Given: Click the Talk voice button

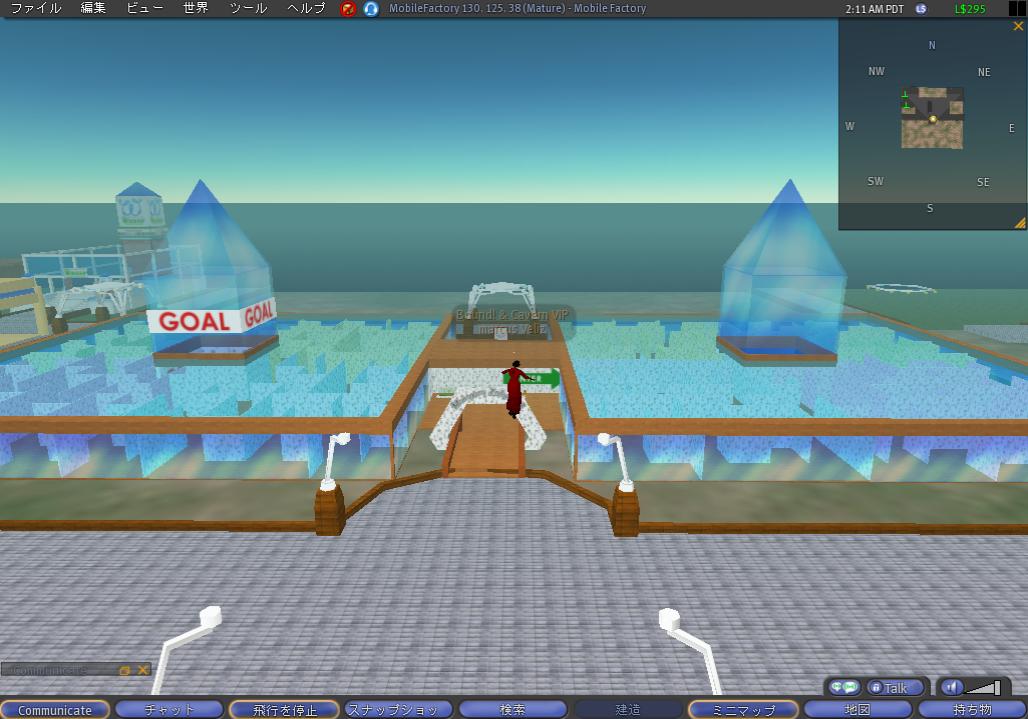Looking at the screenshot, I should [896, 688].
